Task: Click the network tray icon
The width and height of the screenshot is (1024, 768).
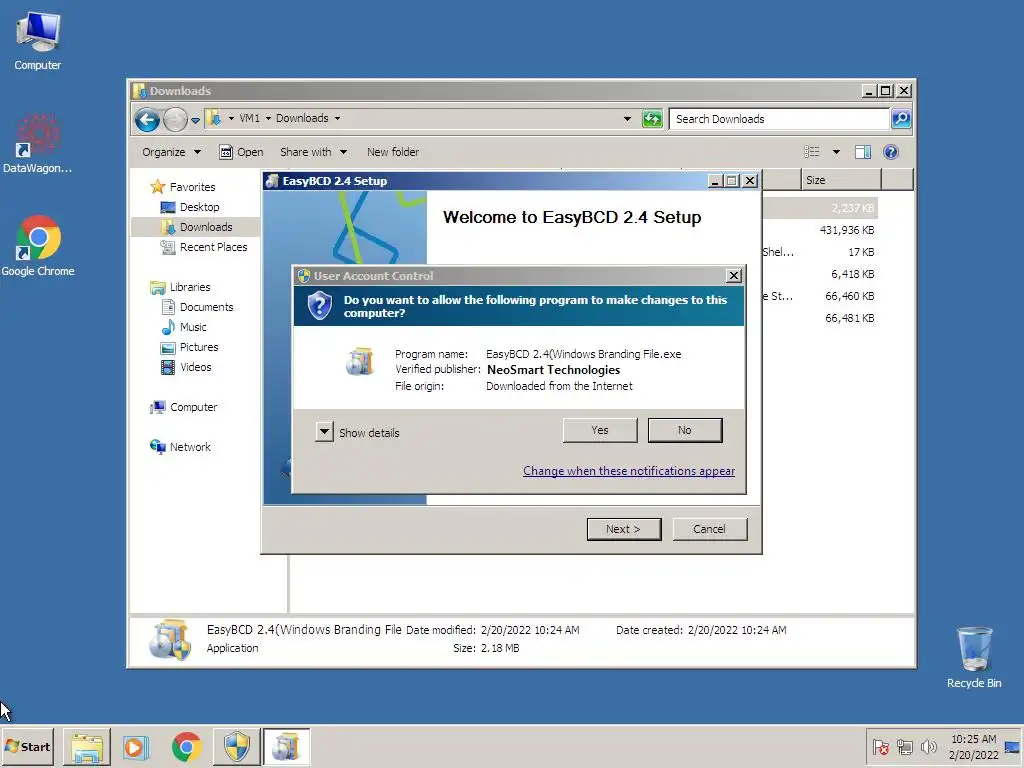Action: (904, 747)
